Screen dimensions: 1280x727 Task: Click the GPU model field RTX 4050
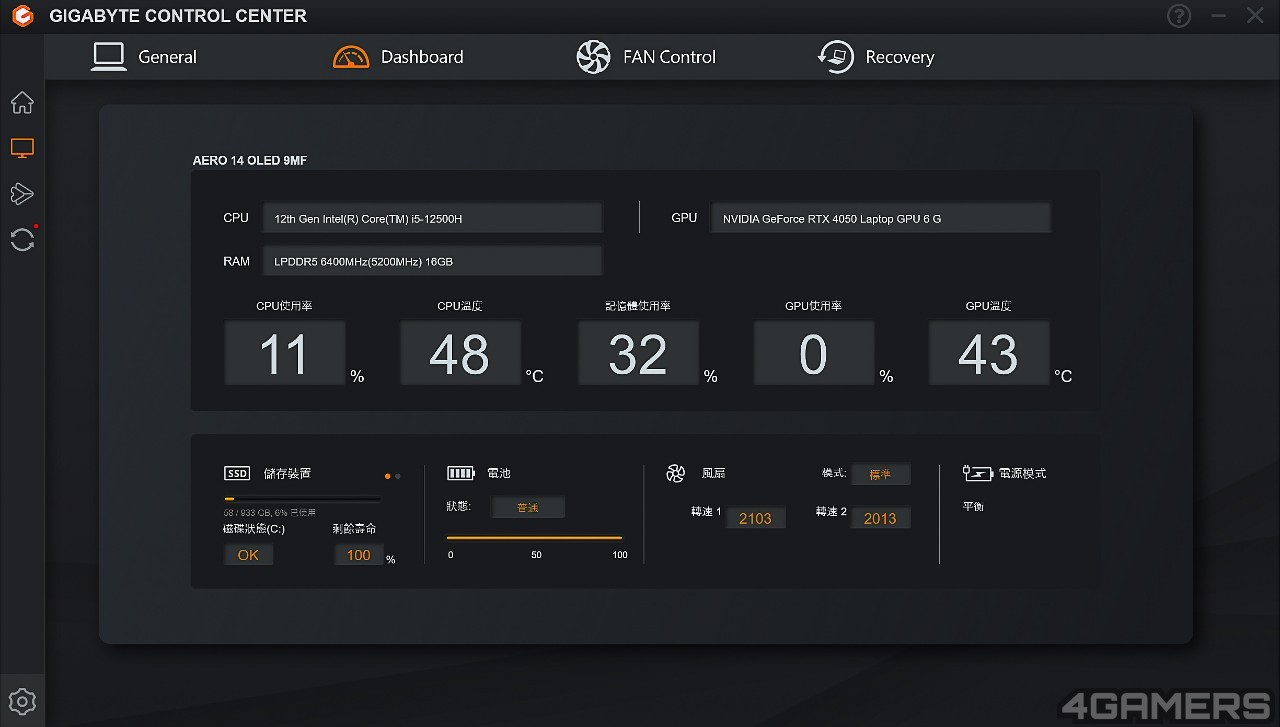point(880,218)
